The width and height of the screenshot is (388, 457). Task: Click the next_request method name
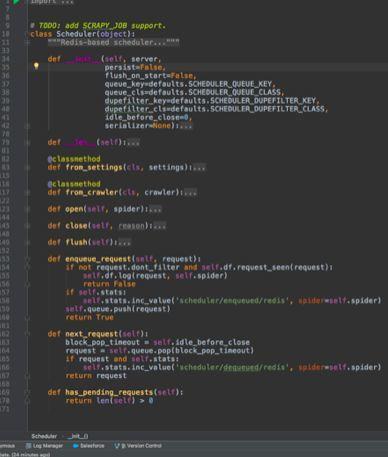pos(92,334)
